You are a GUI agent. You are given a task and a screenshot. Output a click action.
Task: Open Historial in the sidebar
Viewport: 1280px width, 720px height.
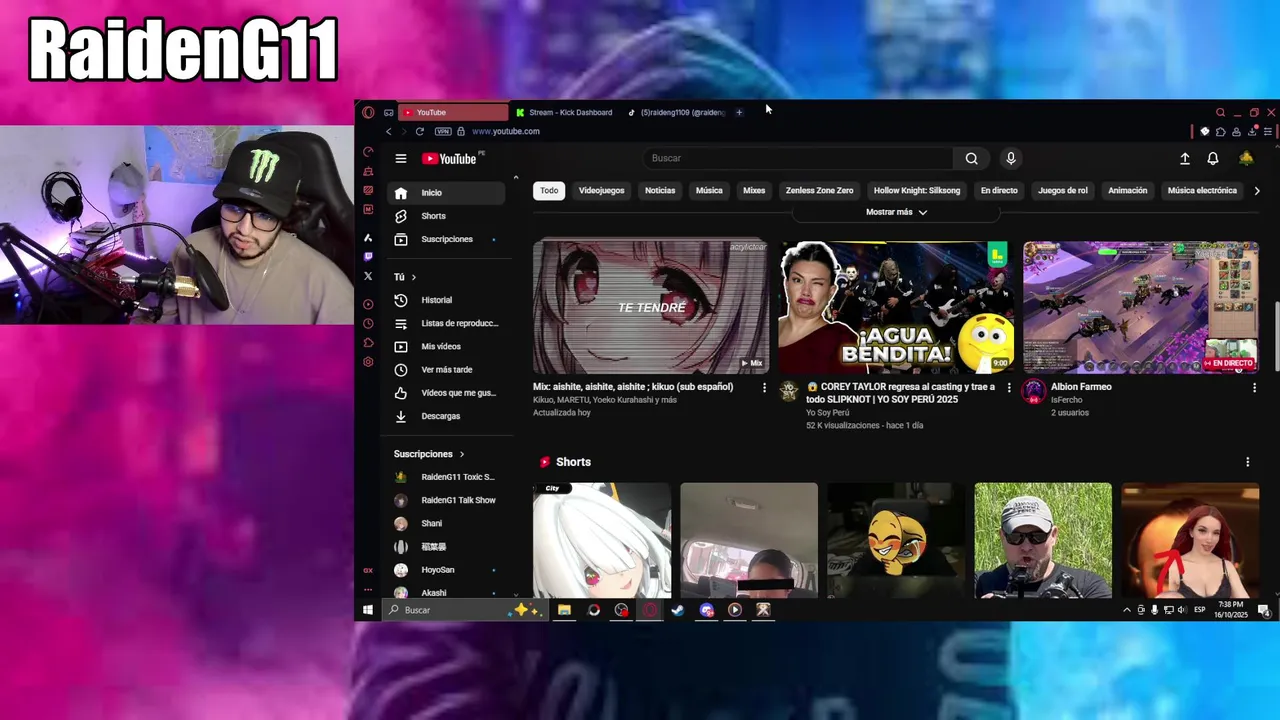click(447, 300)
